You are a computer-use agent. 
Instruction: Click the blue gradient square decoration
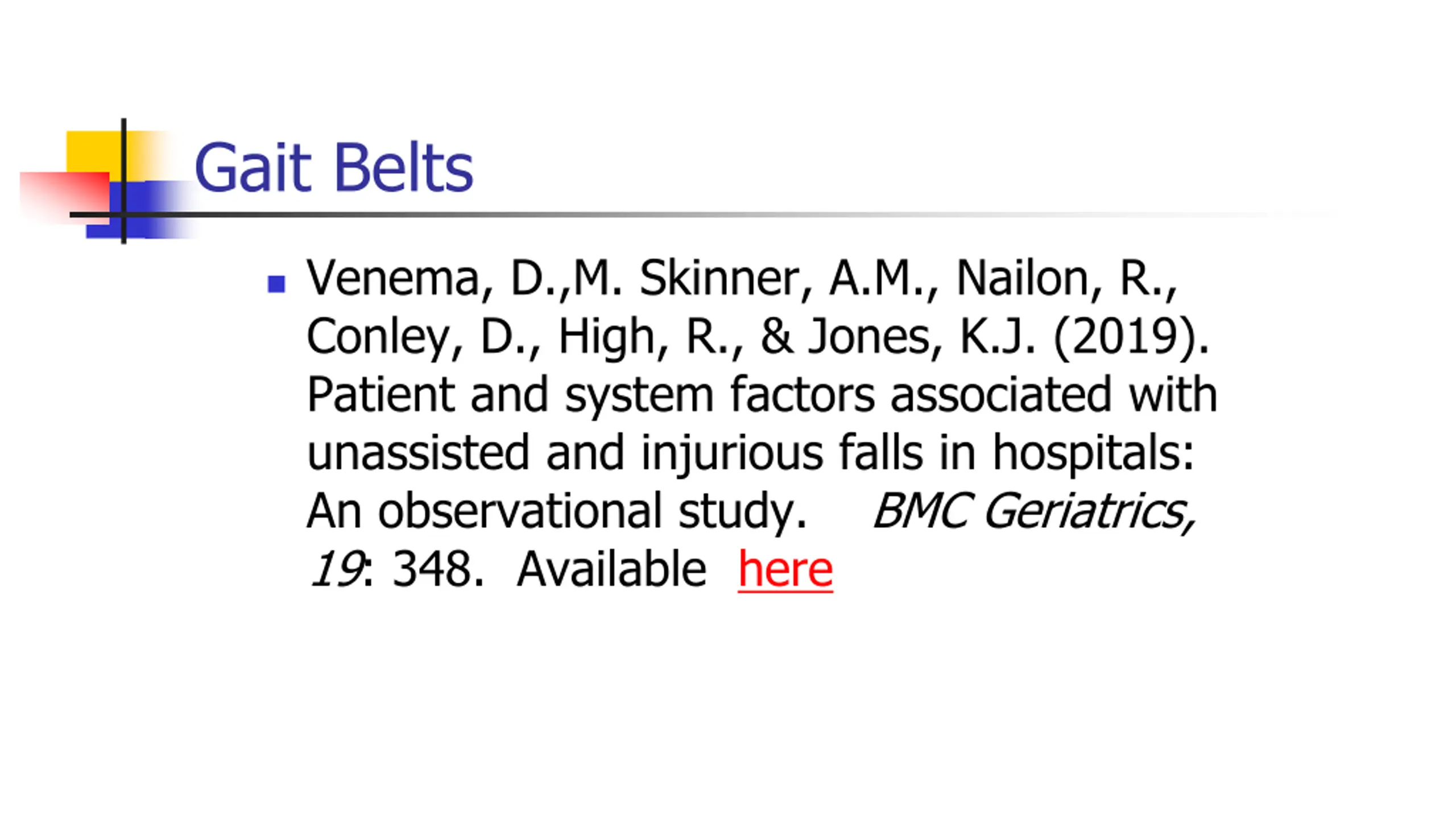click(142, 209)
